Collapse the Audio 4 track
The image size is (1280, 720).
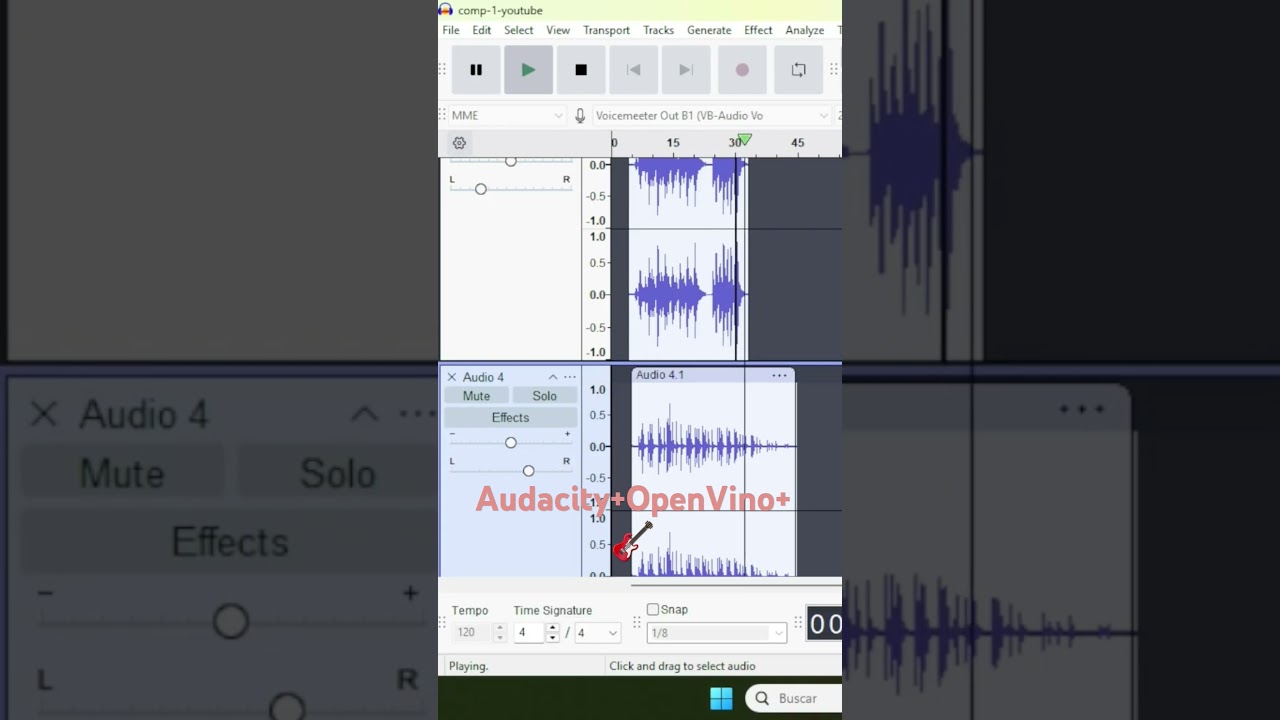(552, 377)
